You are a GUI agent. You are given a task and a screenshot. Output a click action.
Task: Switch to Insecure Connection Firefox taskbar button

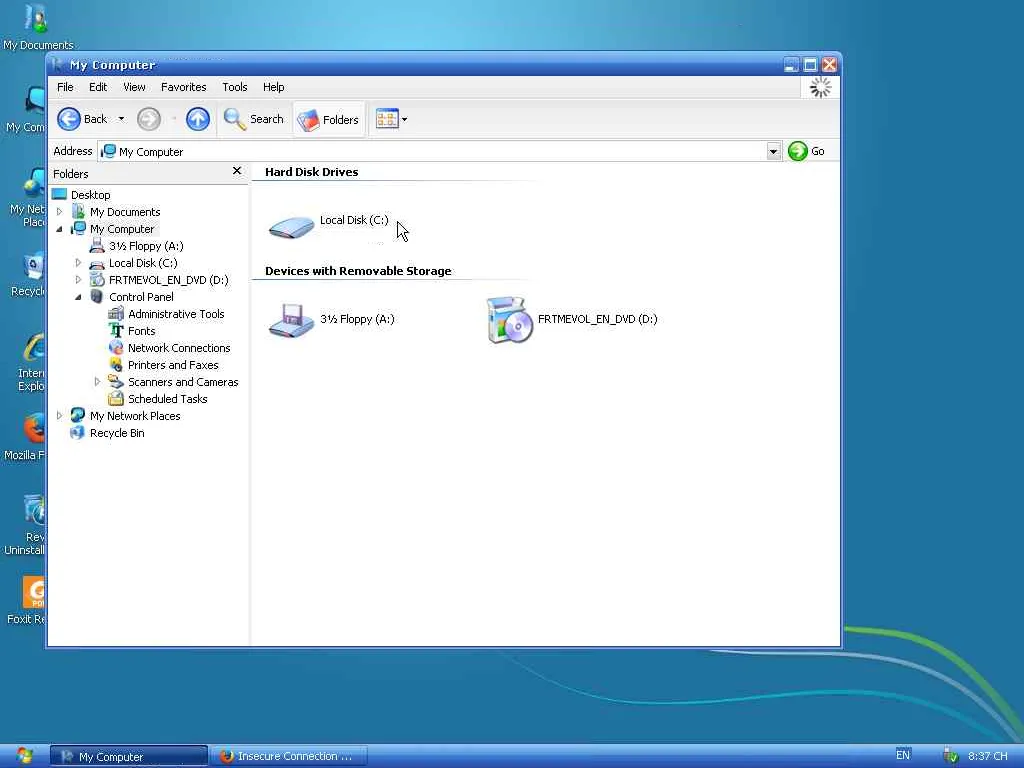tap(289, 756)
